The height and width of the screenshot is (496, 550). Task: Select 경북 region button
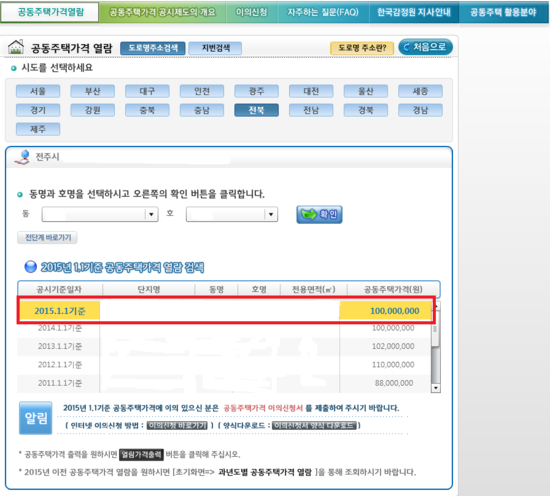366,110
